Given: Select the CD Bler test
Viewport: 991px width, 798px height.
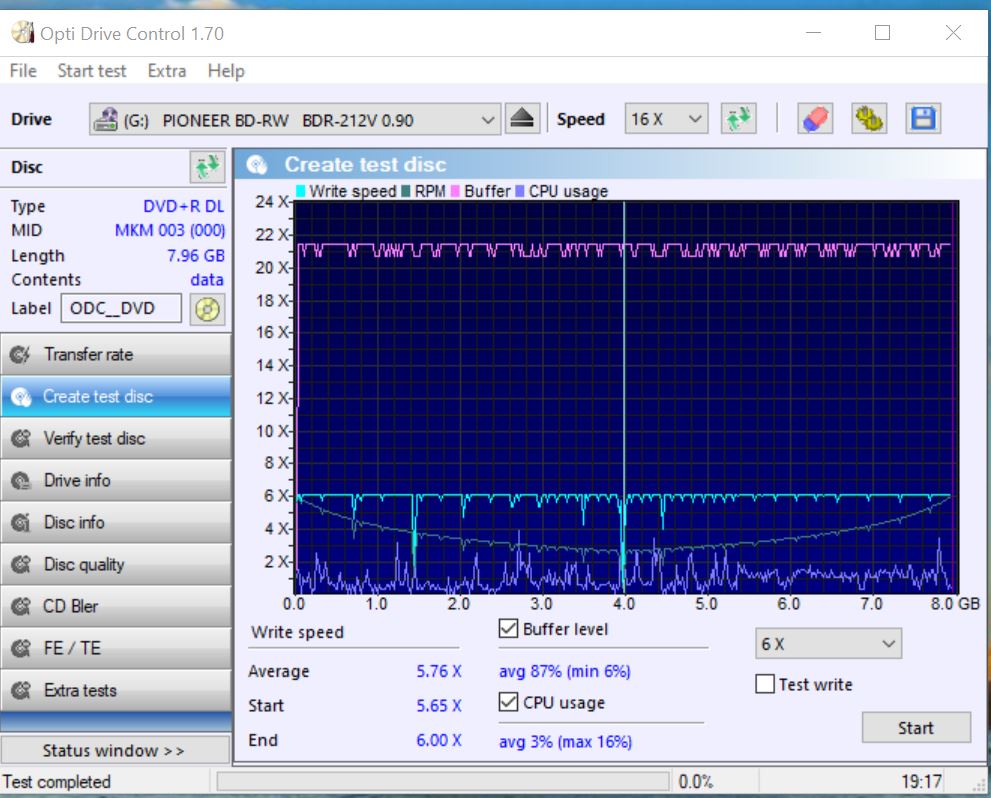Looking at the screenshot, I should [x=115, y=606].
